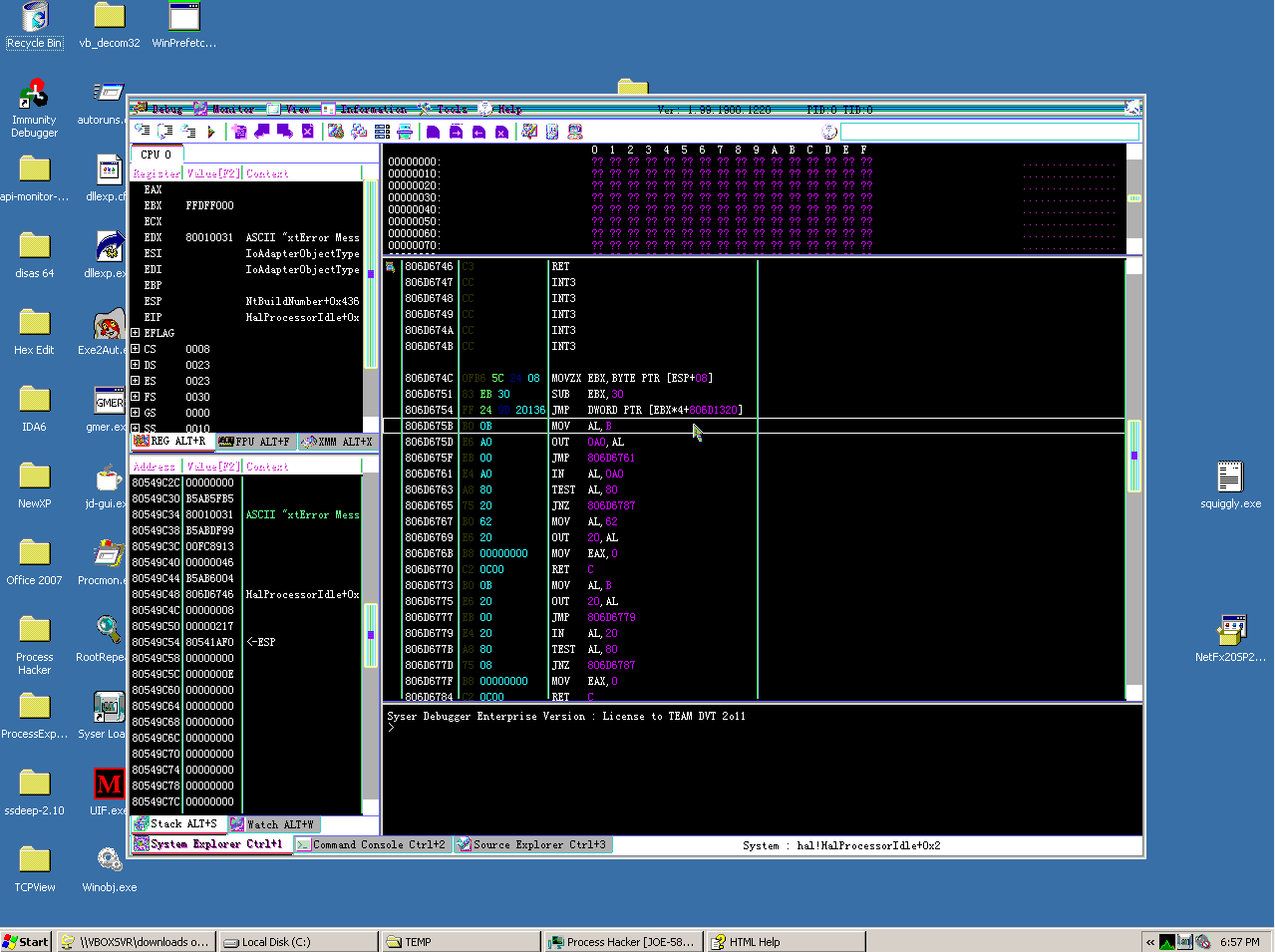Select the squiggly.exe desktop icon
Image resolution: width=1275 pixels, height=952 pixels.
pos(1230,486)
